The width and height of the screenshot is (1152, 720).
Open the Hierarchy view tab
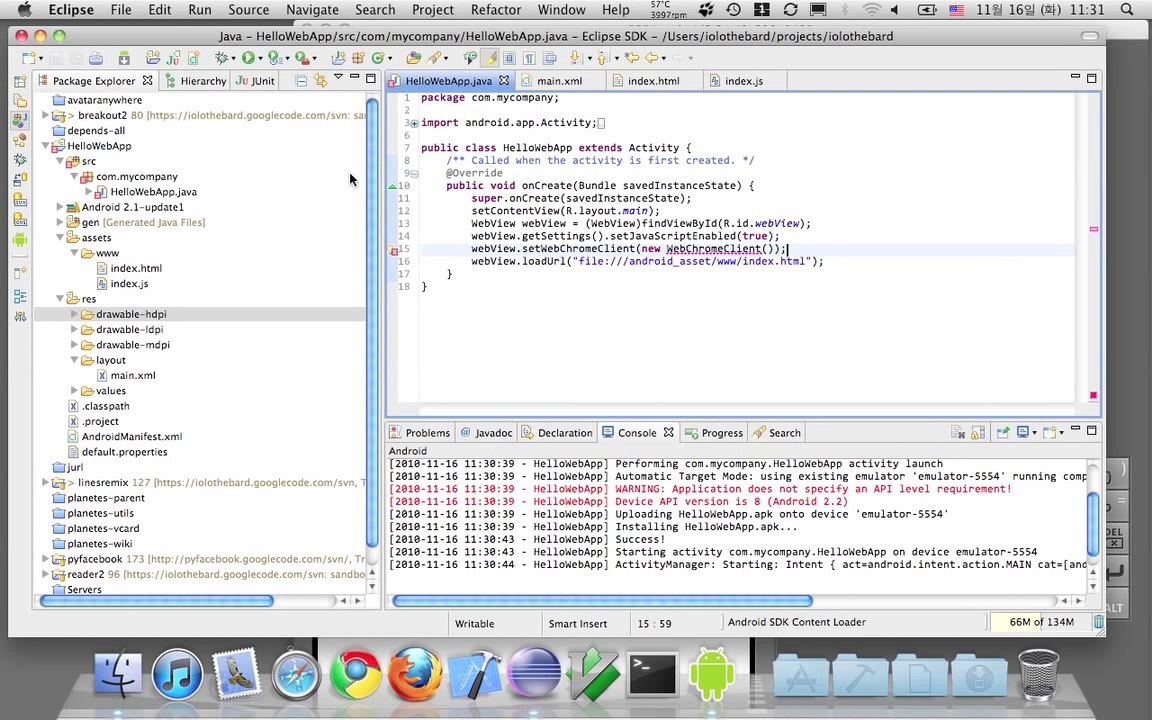196,81
